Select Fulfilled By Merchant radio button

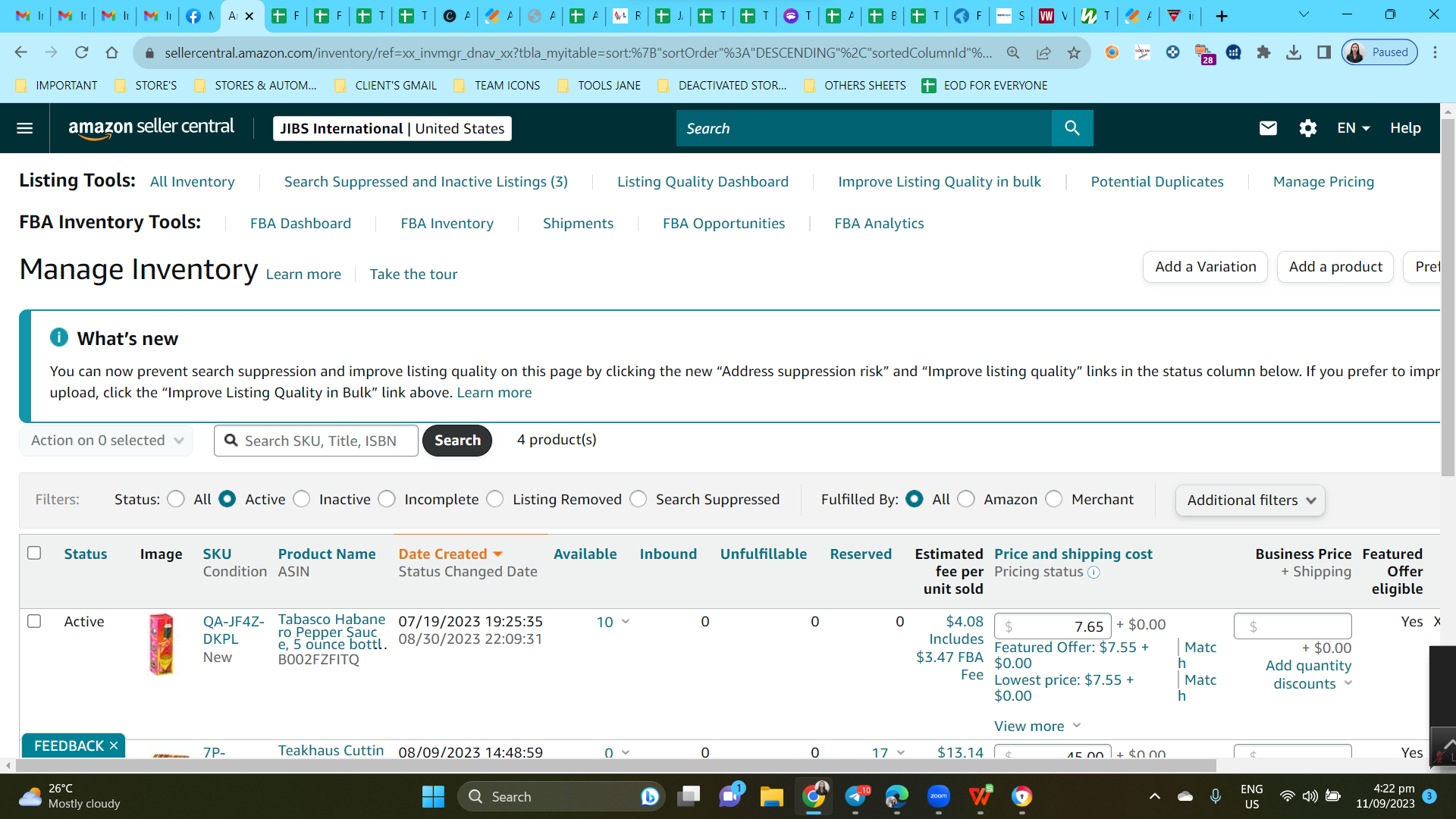click(1054, 499)
